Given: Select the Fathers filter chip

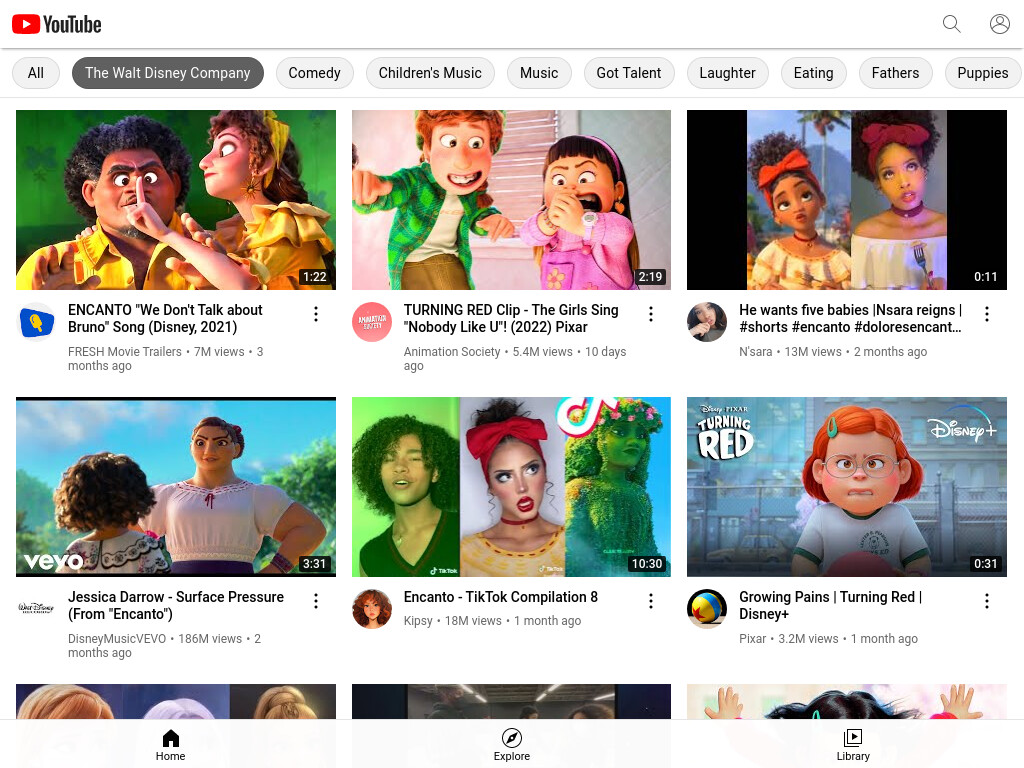Looking at the screenshot, I should [895, 73].
